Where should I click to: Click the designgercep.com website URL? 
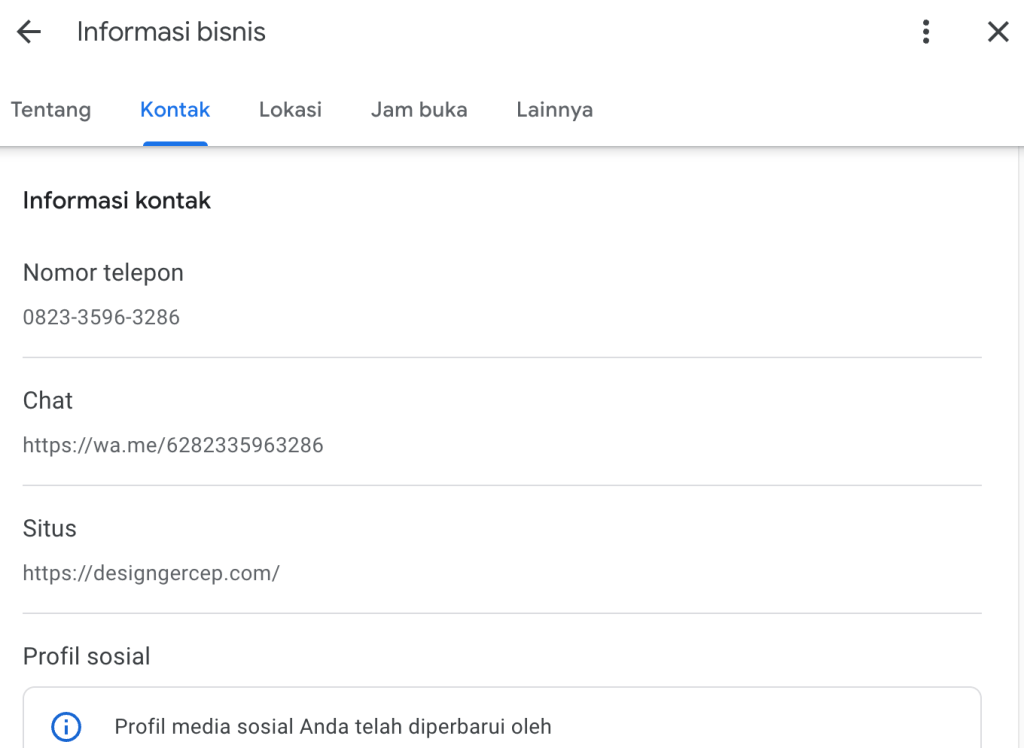point(151,574)
